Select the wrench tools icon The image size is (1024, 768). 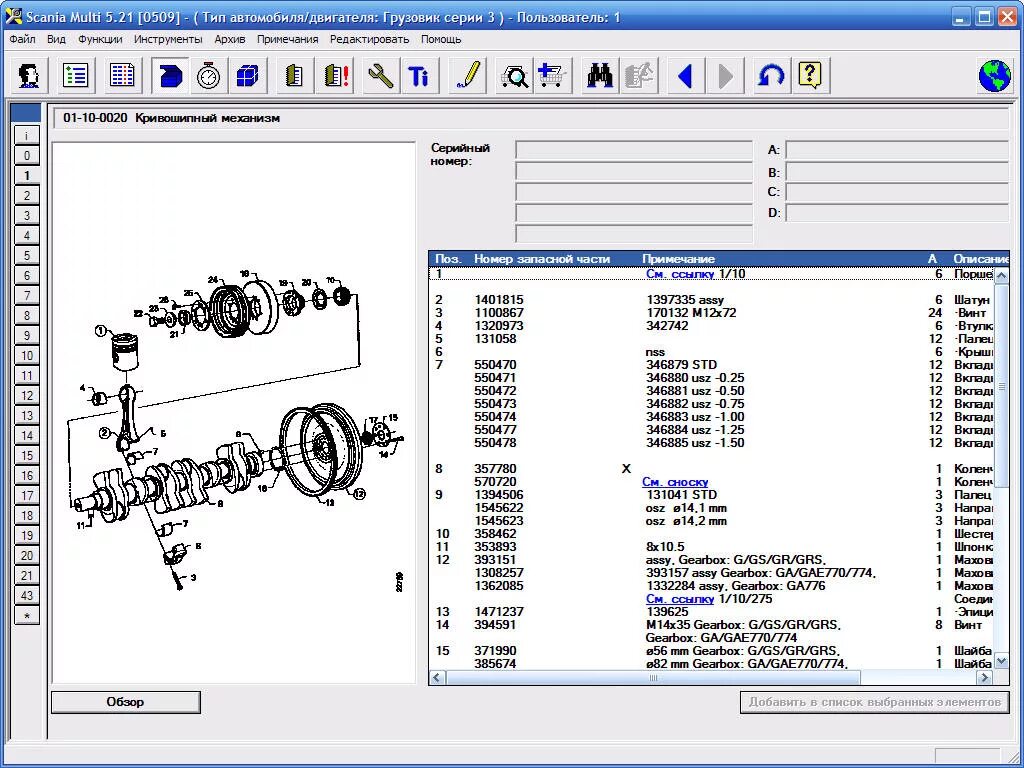click(380, 76)
